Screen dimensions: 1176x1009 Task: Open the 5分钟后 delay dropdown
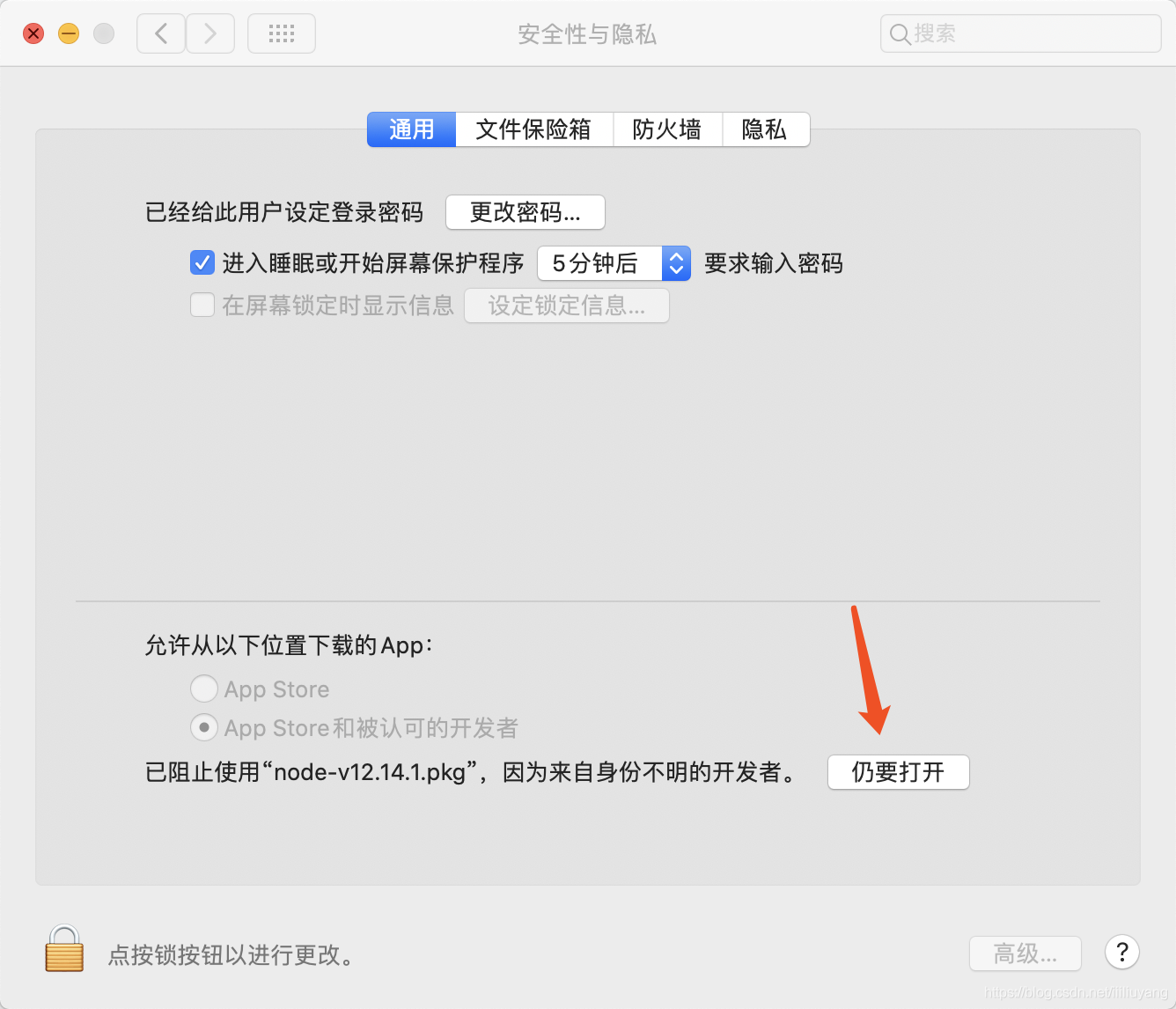coord(614,263)
